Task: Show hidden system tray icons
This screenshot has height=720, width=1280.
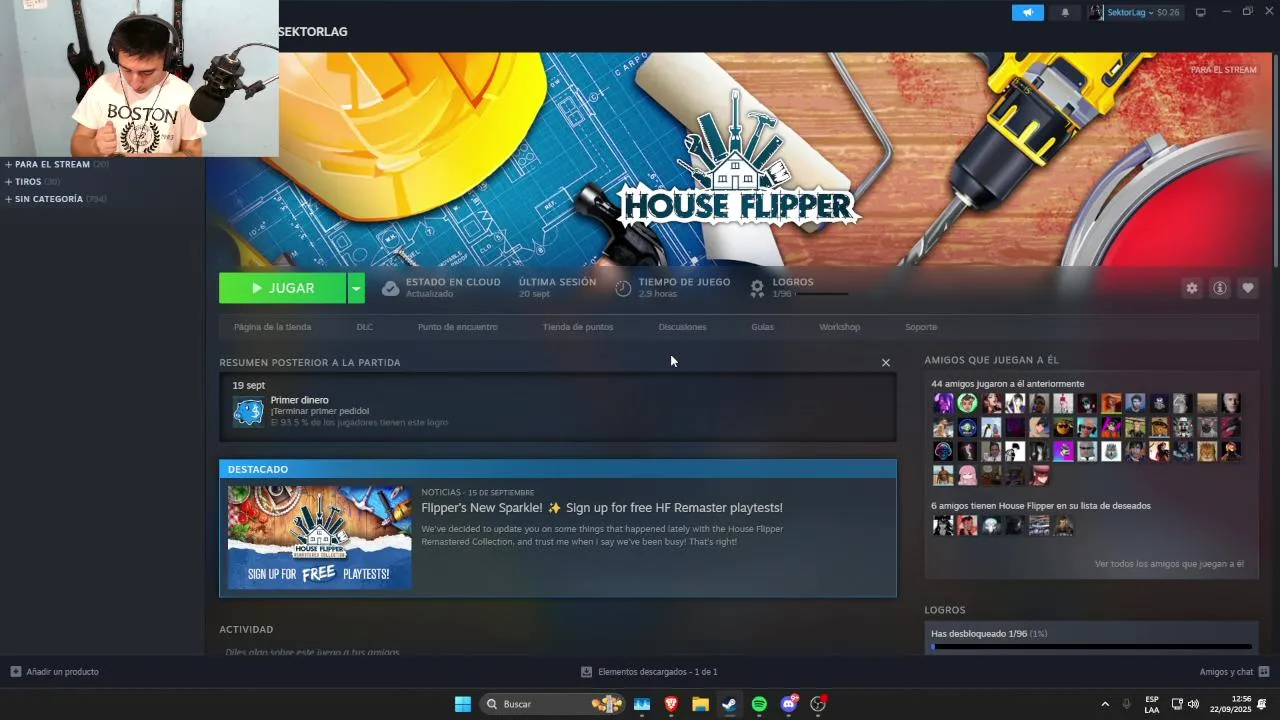Action: pos(1105,704)
